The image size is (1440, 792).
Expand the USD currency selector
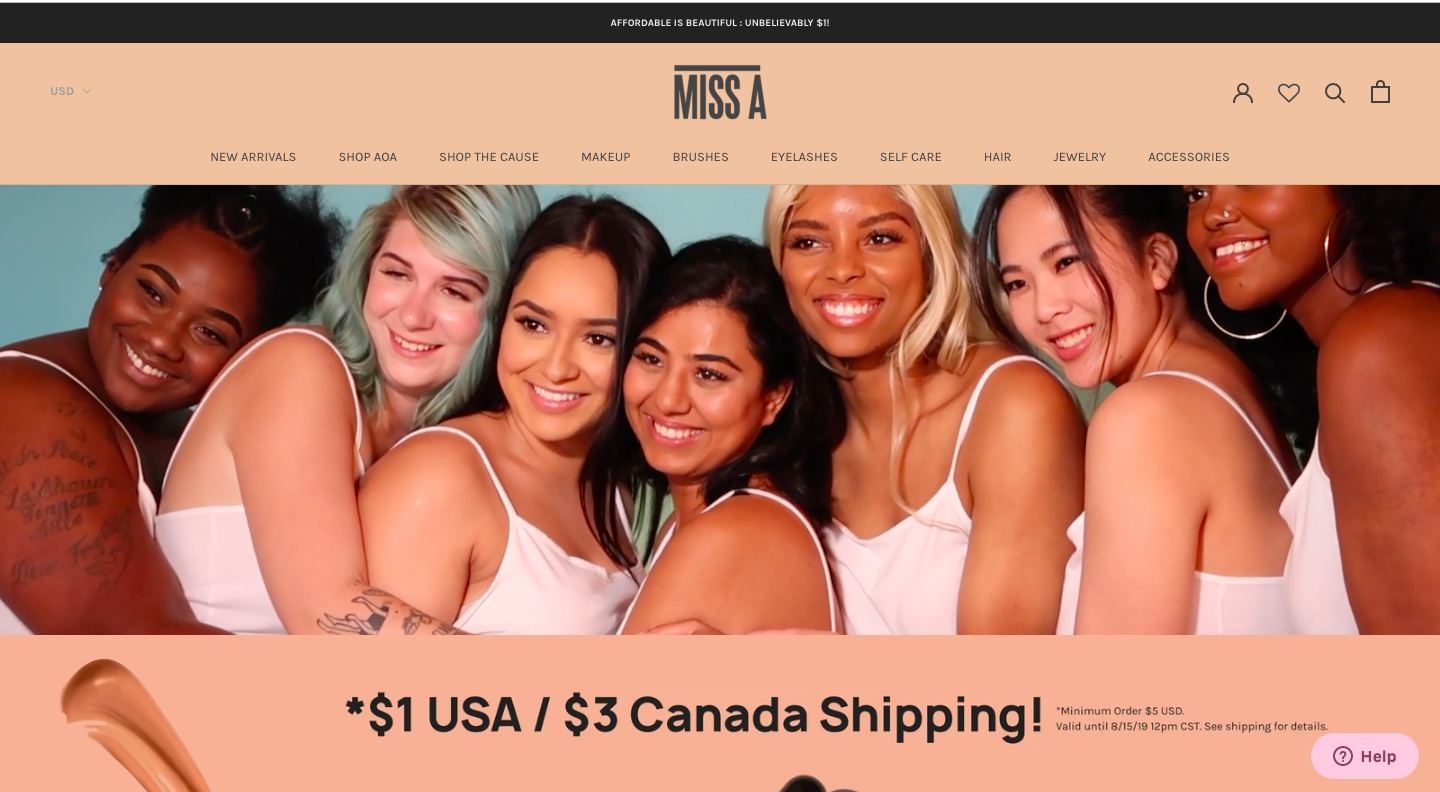point(70,91)
